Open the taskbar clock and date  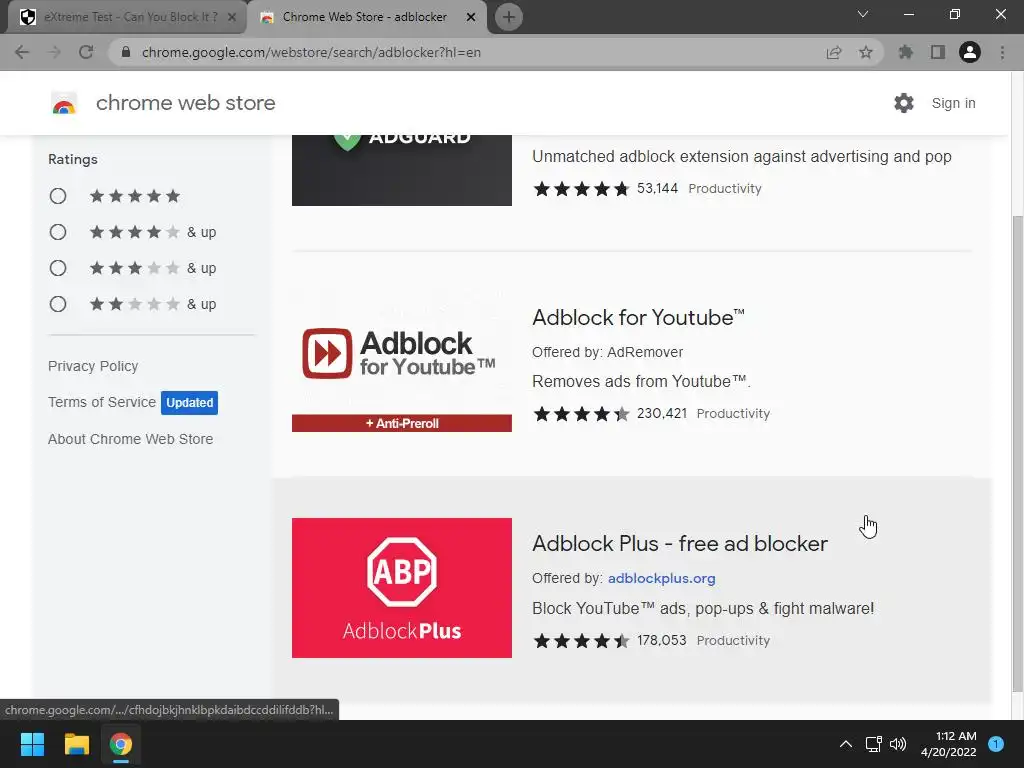[948, 744]
